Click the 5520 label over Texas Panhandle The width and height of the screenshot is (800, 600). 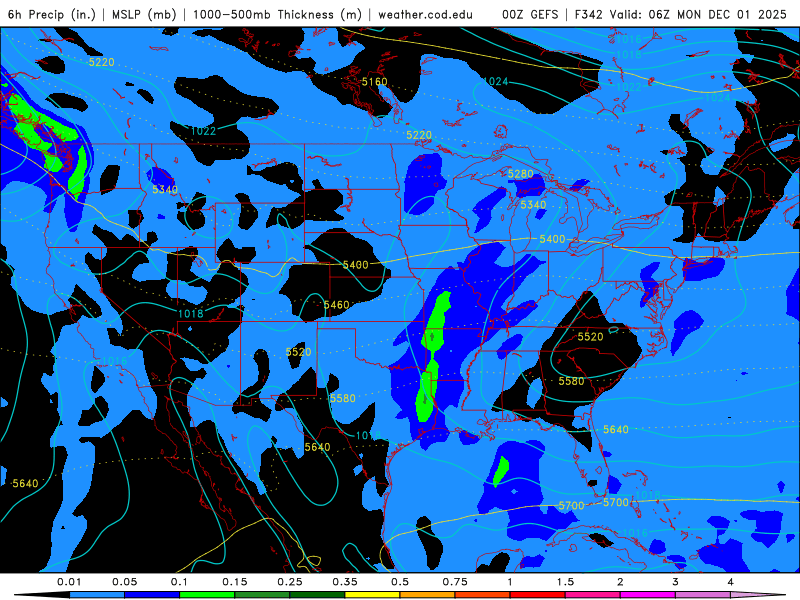pyautogui.click(x=298, y=352)
